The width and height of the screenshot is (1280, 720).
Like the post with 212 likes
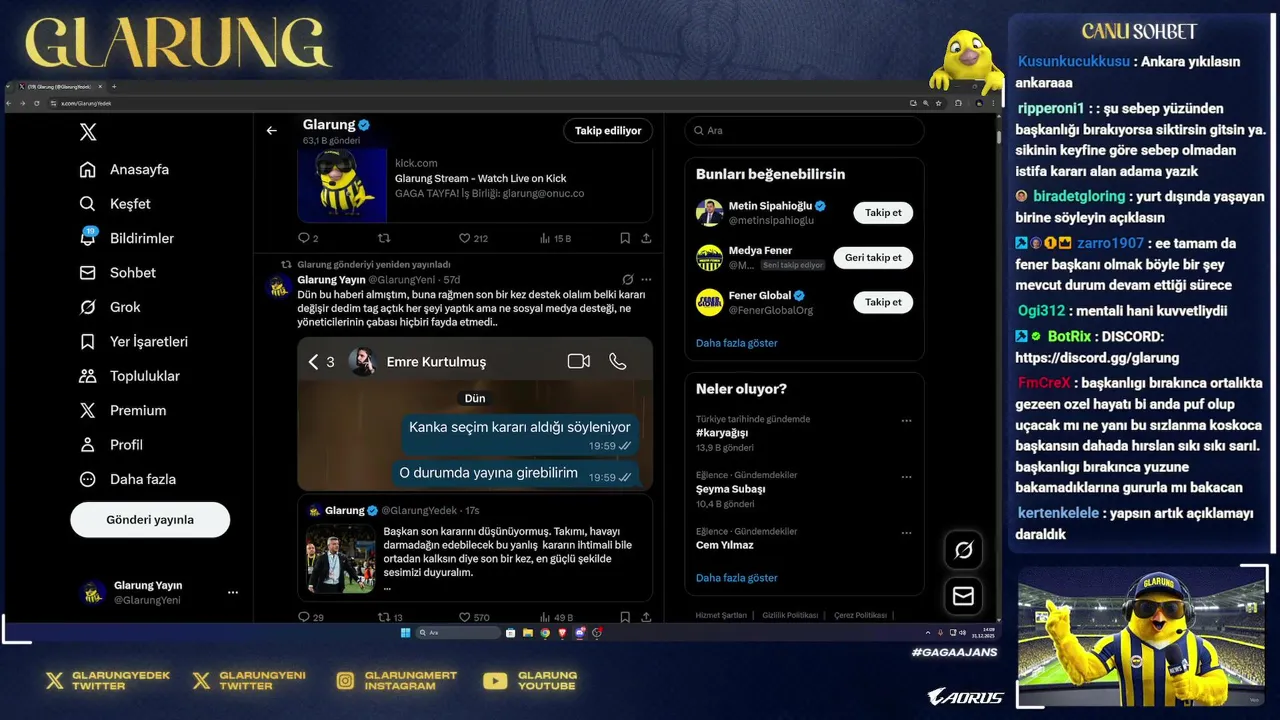473,238
